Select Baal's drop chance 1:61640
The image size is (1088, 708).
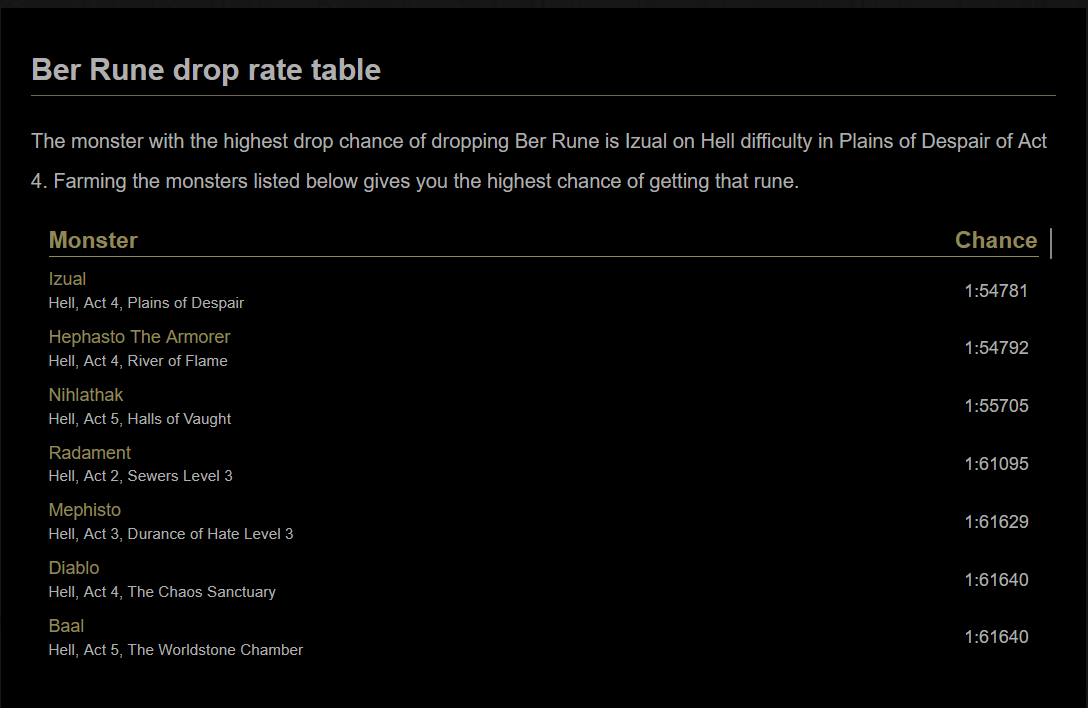pyautogui.click(x=996, y=637)
